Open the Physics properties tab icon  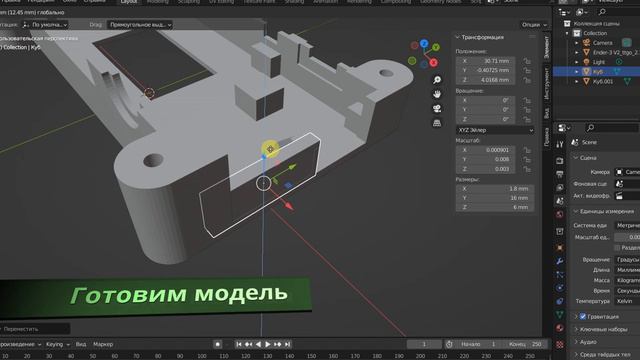(560, 288)
